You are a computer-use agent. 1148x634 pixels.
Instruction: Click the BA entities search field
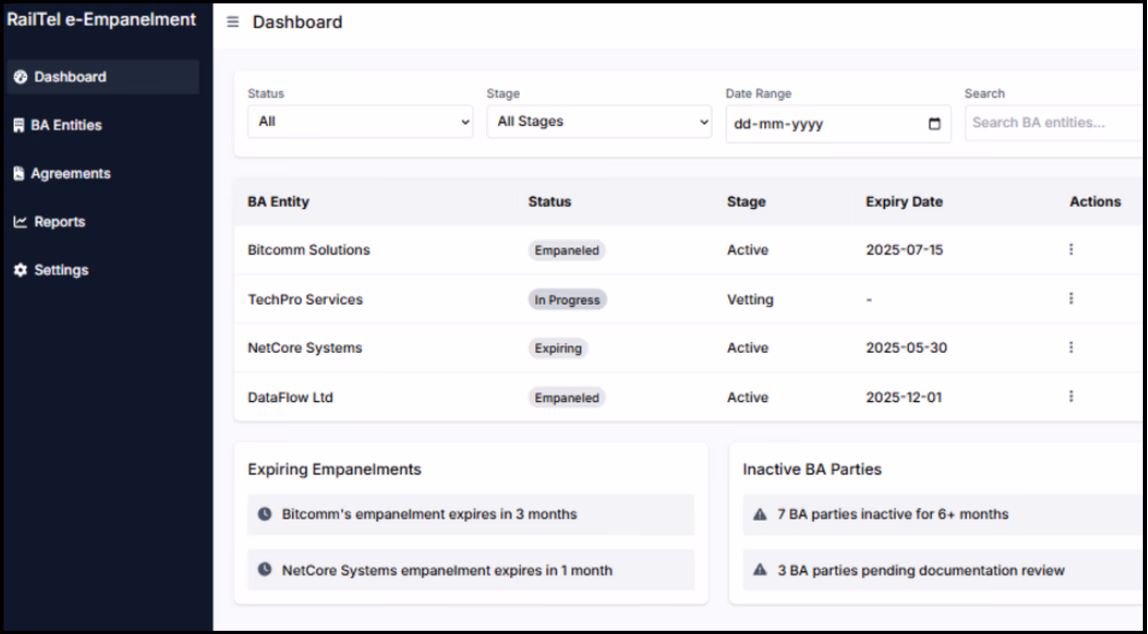point(1050,121)
